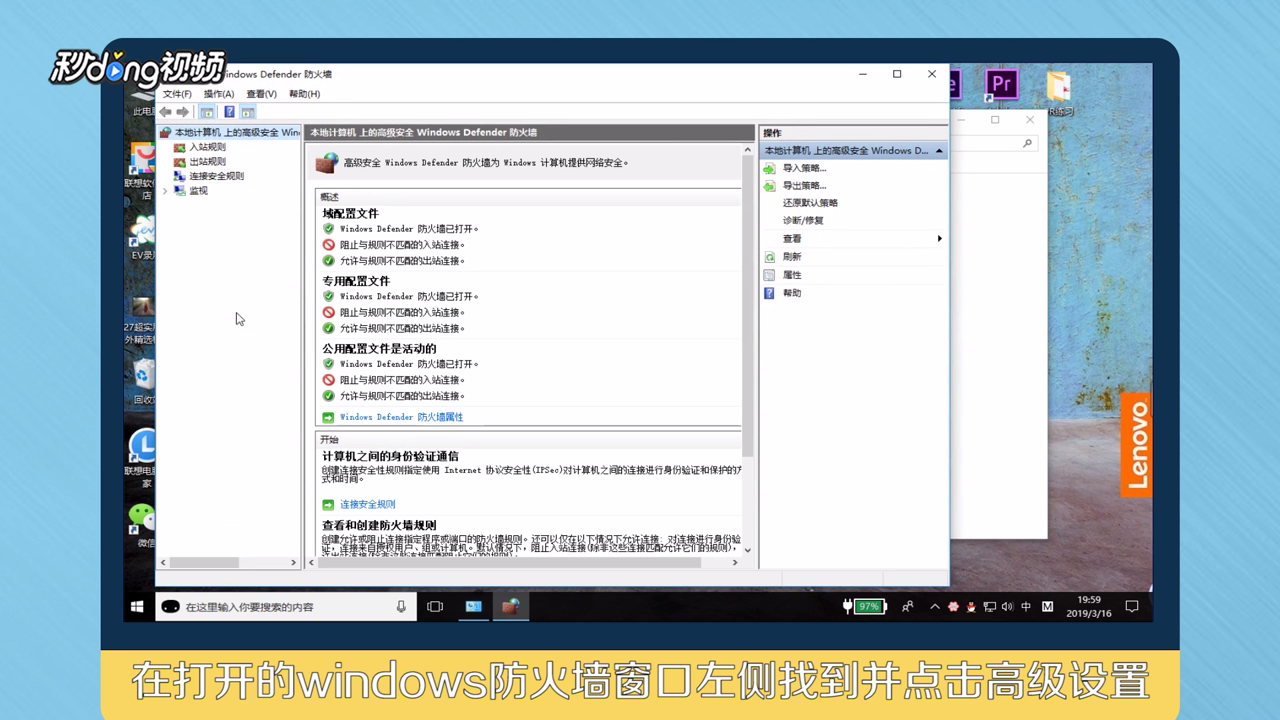
Task: Click scroll-up arrow of center pane scrollbar
Action: click(747, 150)
